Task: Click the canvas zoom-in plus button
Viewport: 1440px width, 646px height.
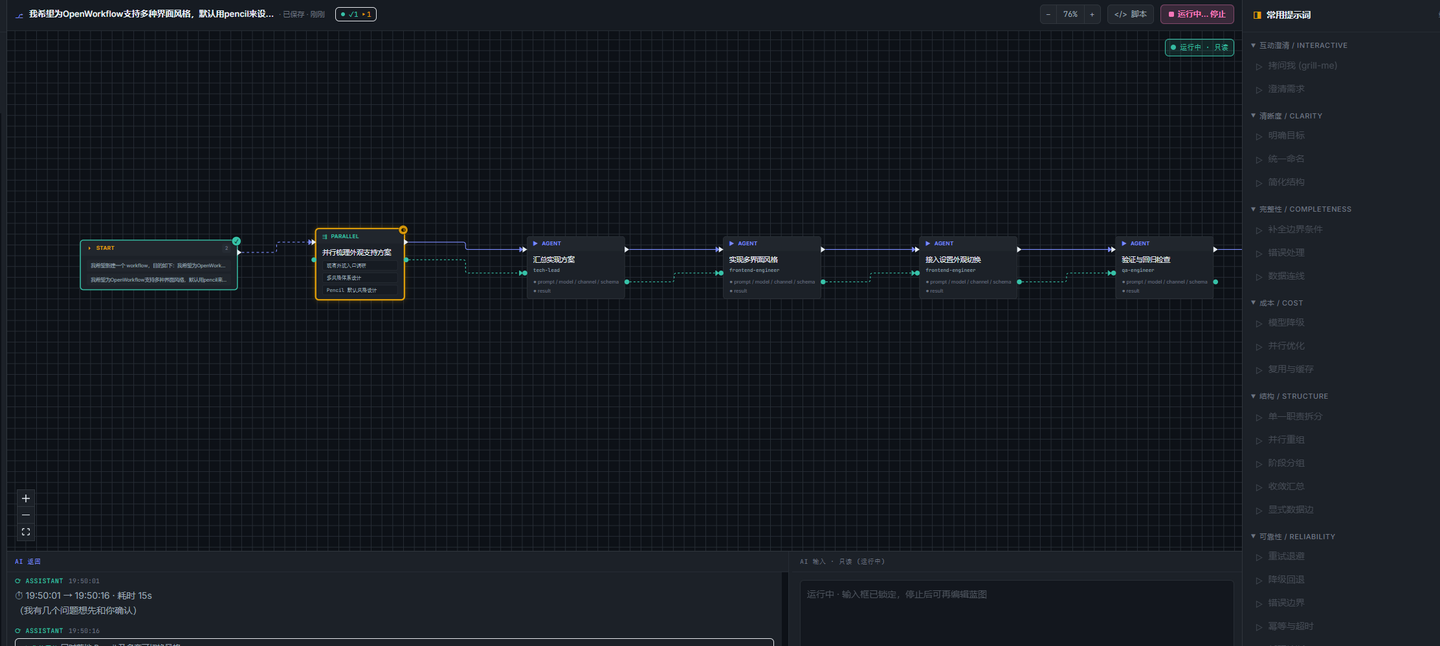Action: coord(26,498)
